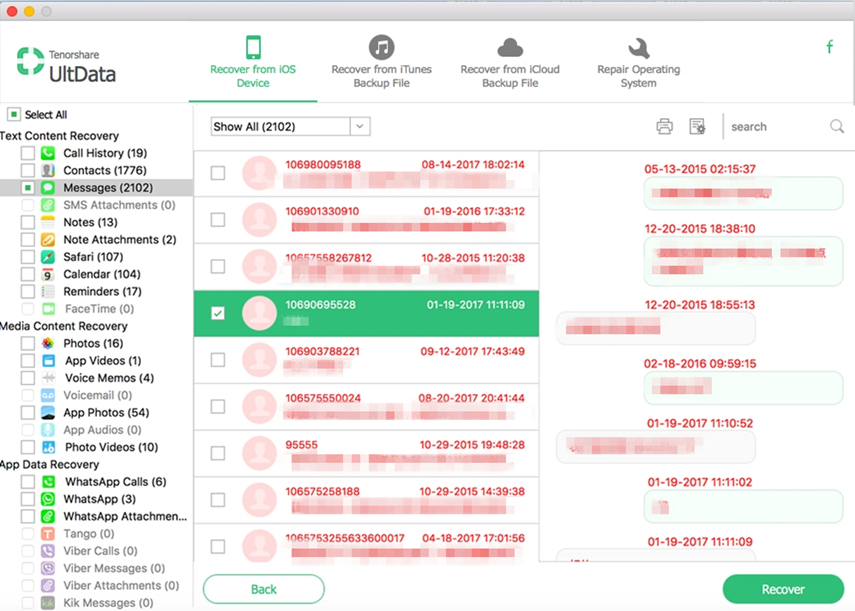
Task: Click the Show All dropdown arrow
Action: [360, 126]
